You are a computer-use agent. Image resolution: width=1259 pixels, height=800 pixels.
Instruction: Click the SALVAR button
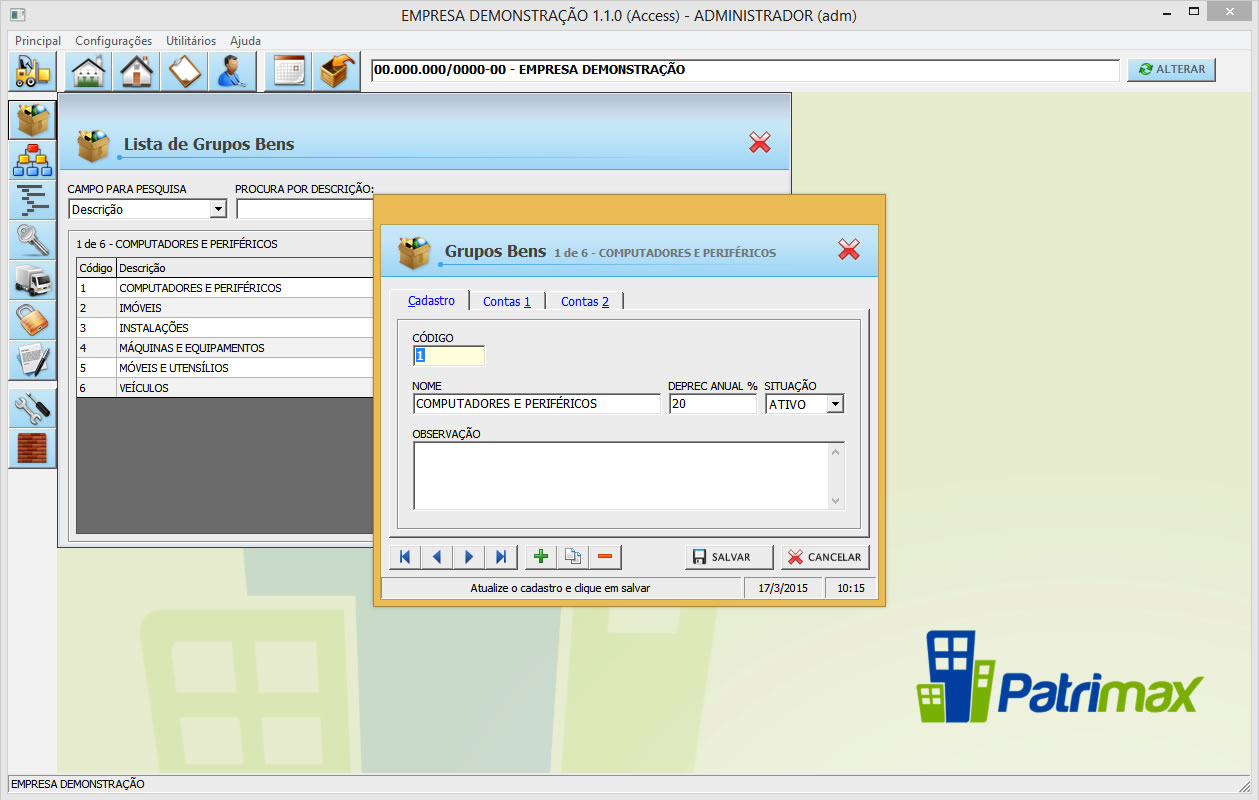coord(729,557)
